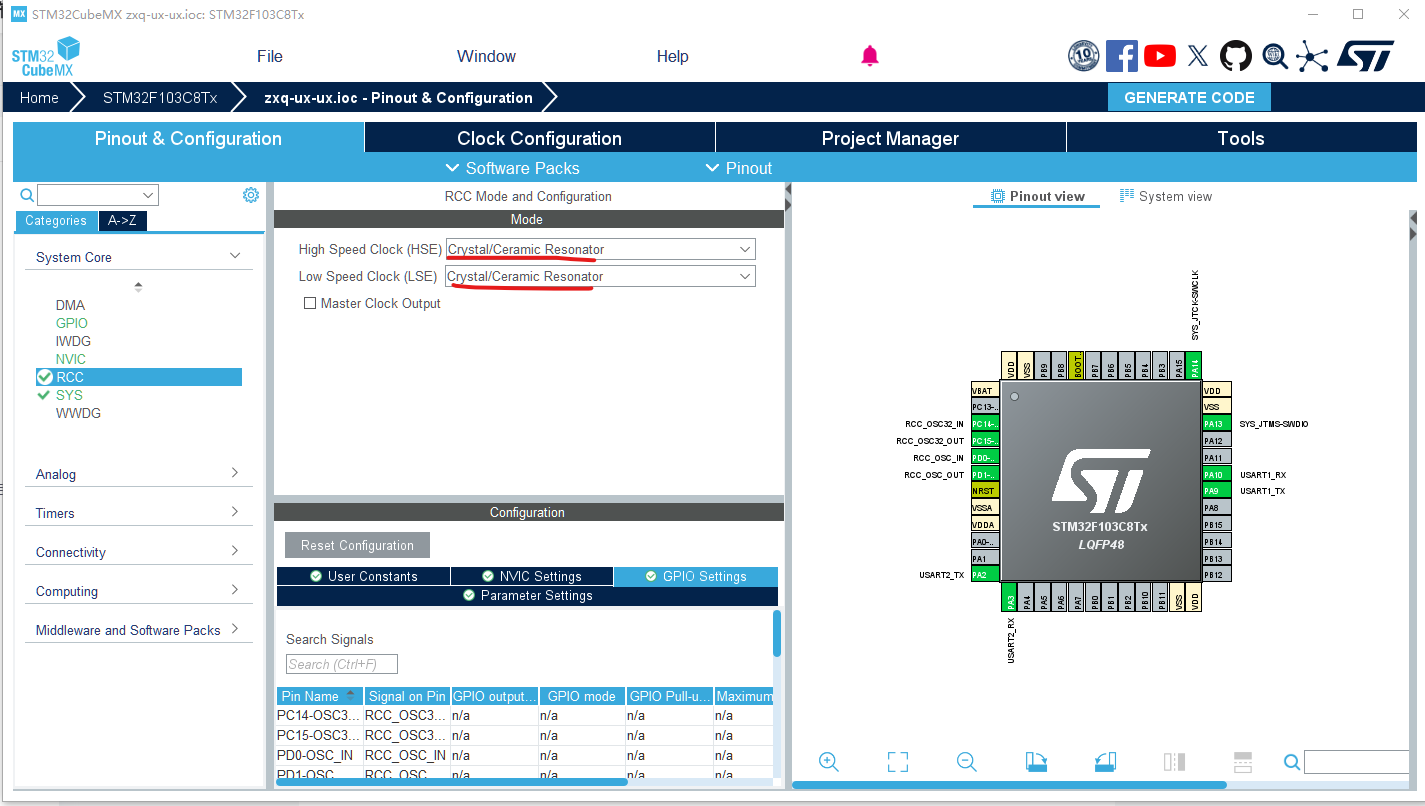Screen dimensions: 1425x806
Task: Open the Pinout dropdown menu
Action: (739, 168)
